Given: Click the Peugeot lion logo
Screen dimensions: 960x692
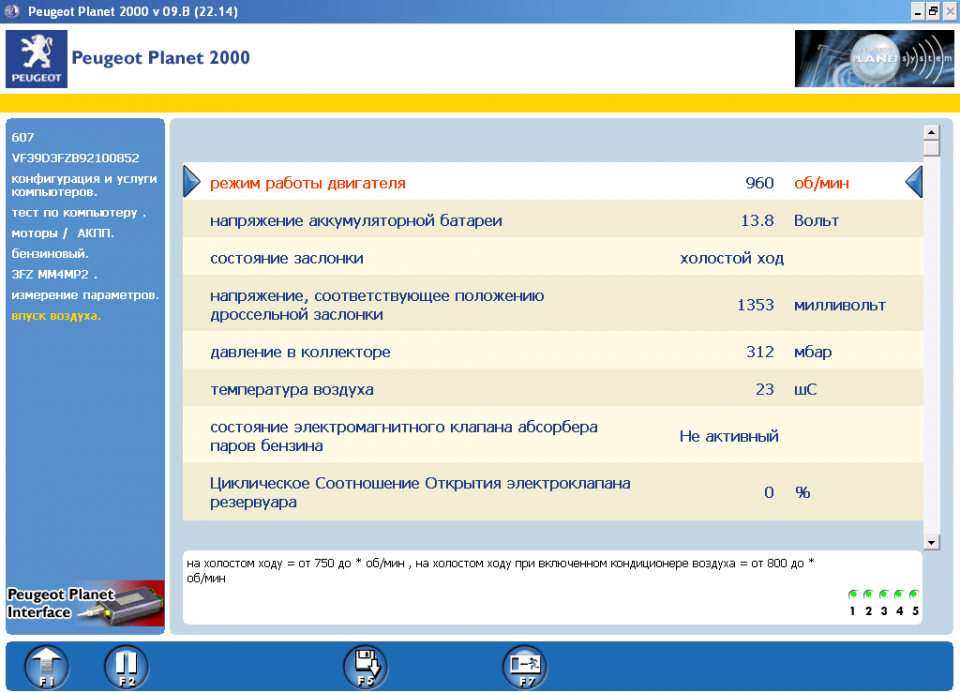Looking at the screenshot, I should pos(36,59).
